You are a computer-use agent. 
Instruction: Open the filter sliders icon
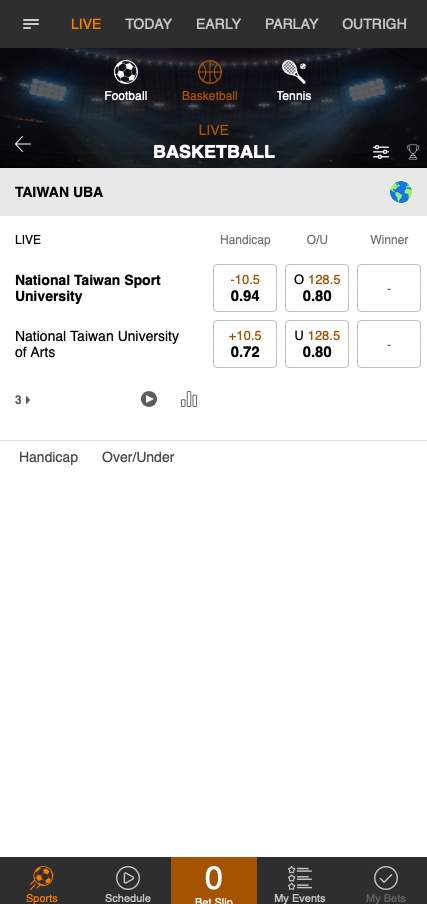pyautogui.click(x=381, y=152)
